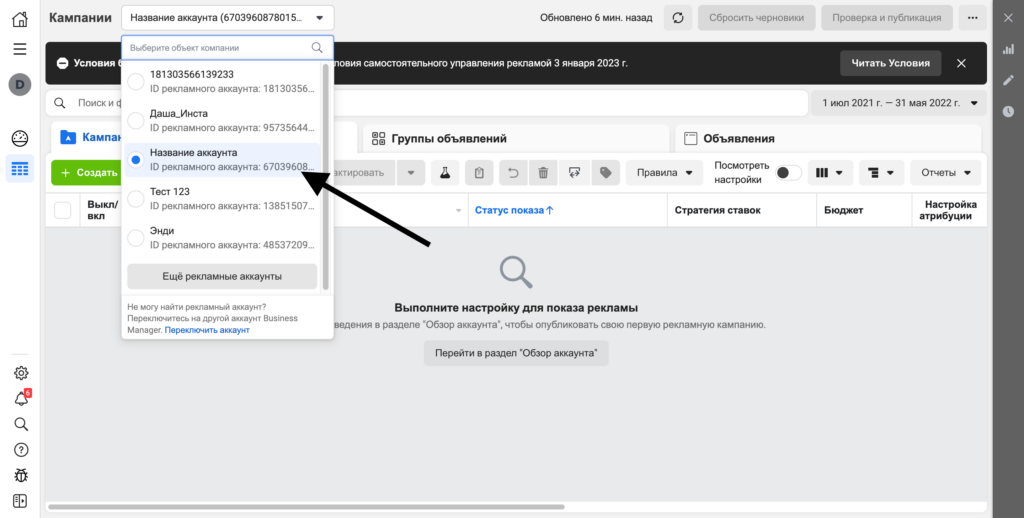Click the tag icon in toolbar
Image resolution: width=1024 pixels, height=518 pixels.
tap(605, 173)
